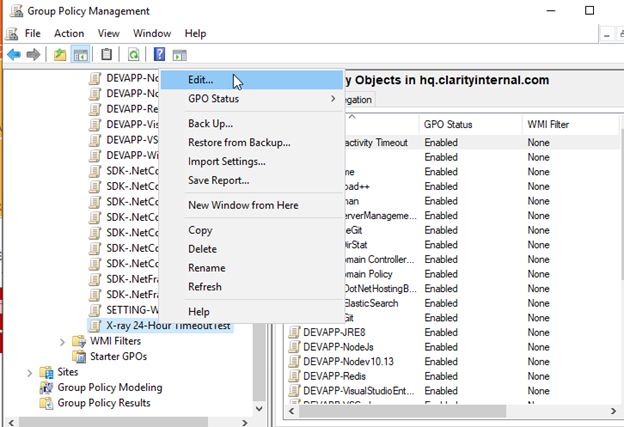This screenshot has height=427, width=624.
Task: Open the File menu
Action: click(33, 33)
